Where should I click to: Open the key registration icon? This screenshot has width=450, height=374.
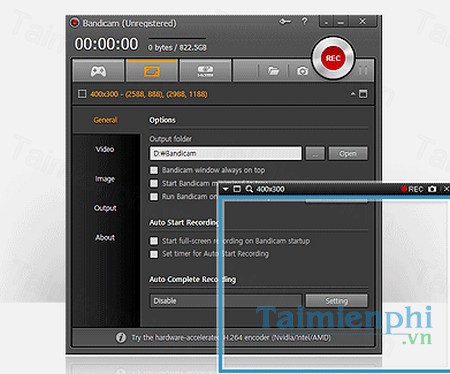point(285,22)
